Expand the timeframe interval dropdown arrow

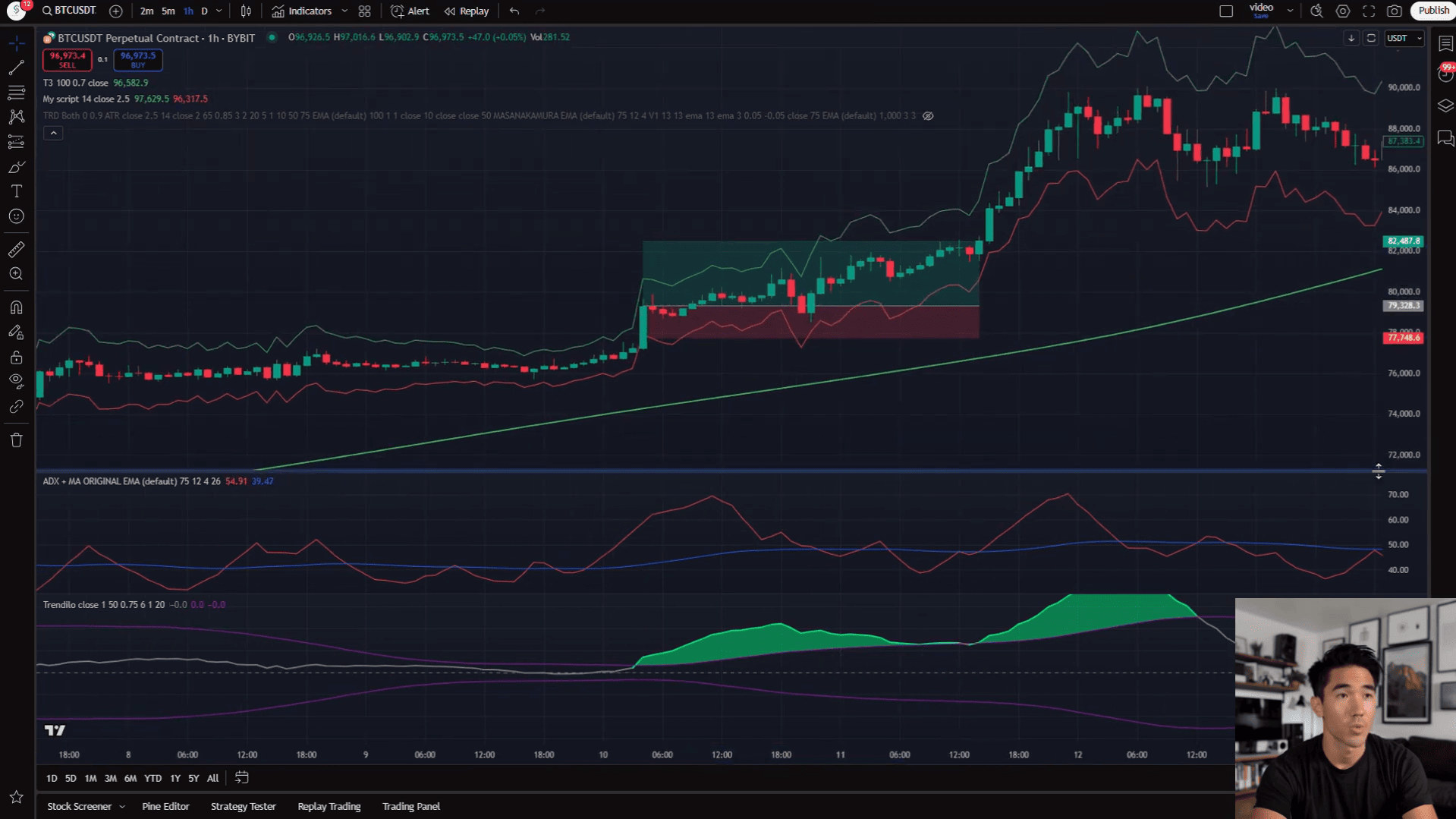[219, 11]
